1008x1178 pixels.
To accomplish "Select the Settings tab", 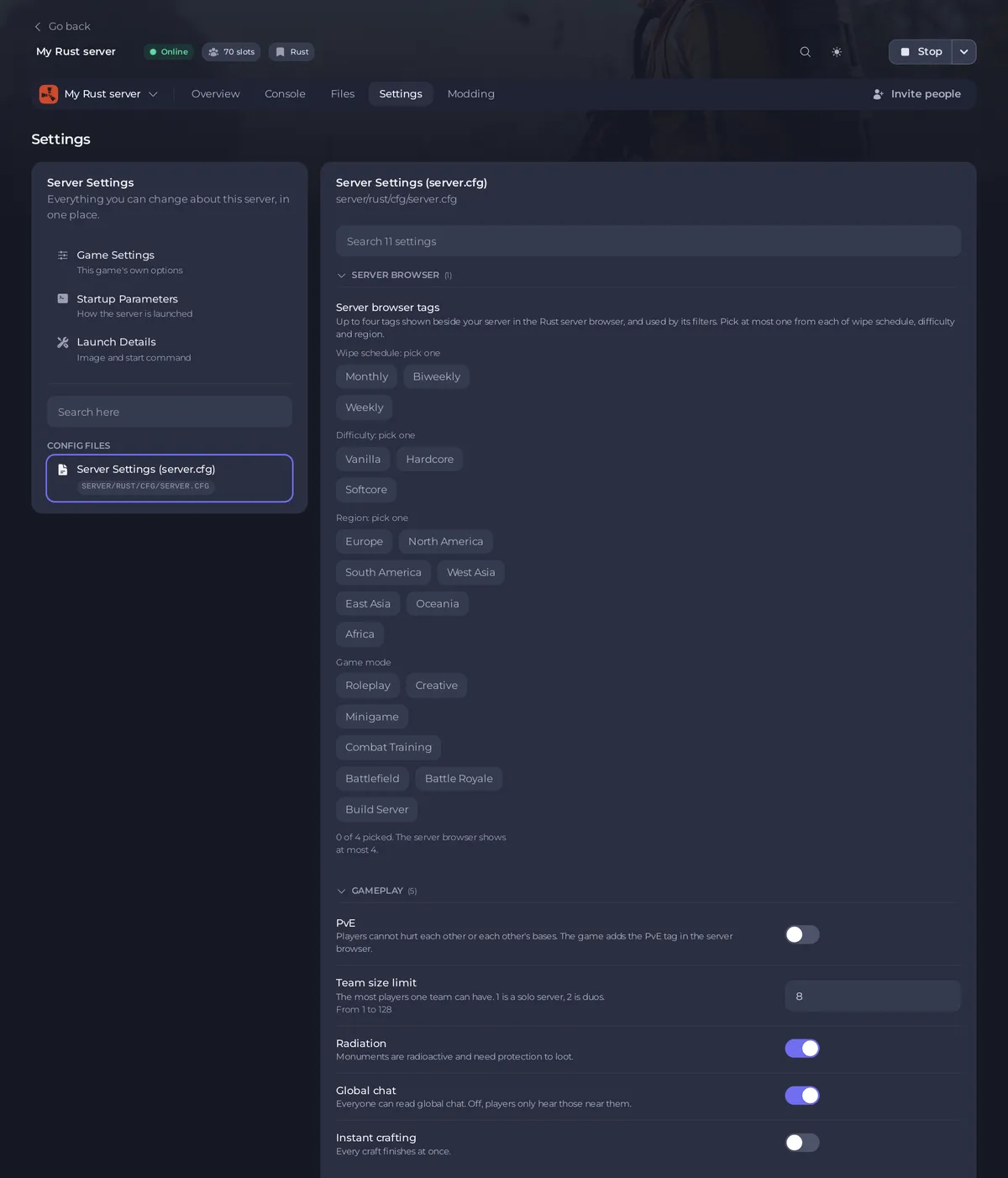I will (x=401, y=94).
